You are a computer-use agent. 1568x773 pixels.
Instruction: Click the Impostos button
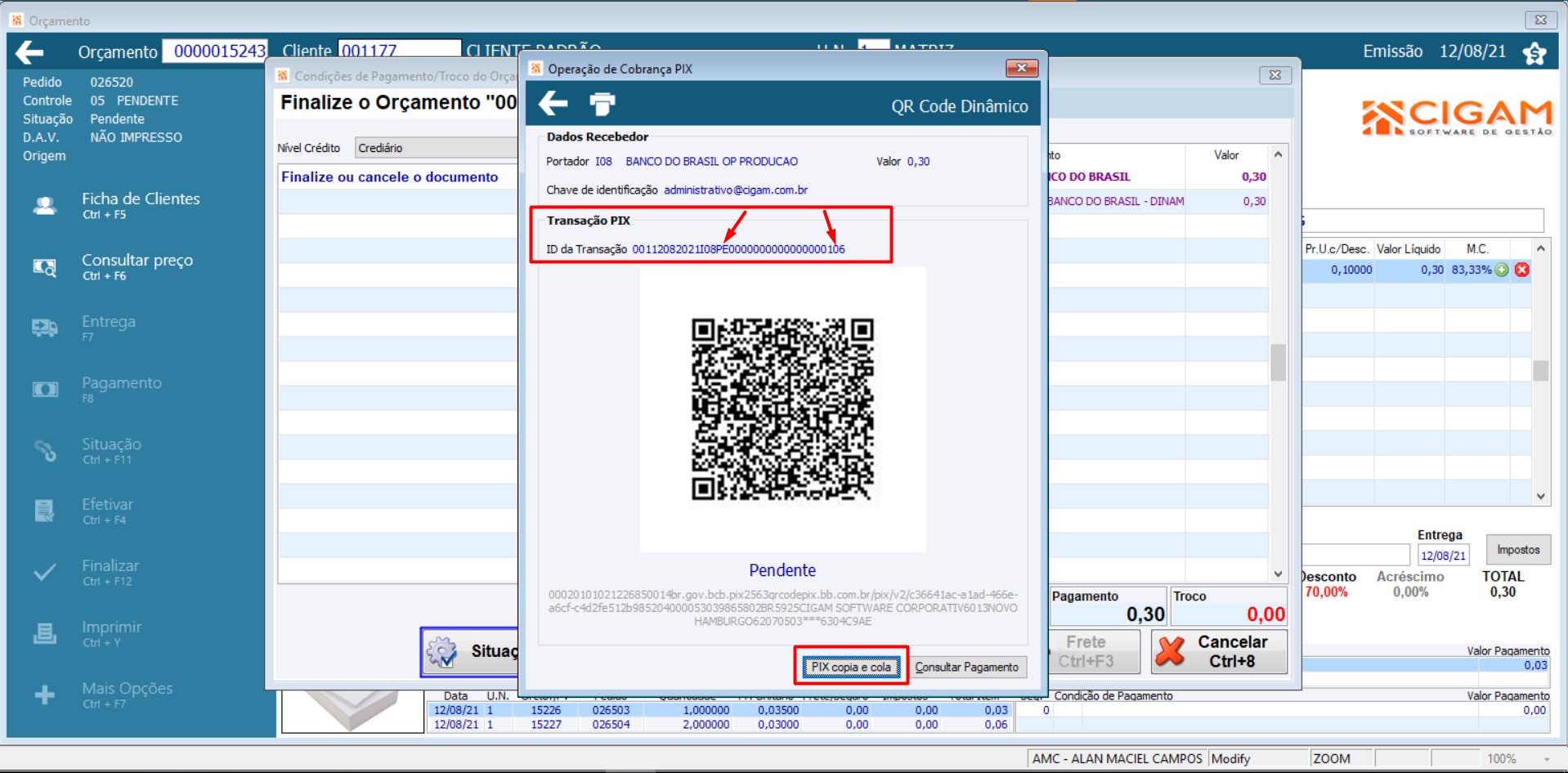click(x=1518, y=550)
